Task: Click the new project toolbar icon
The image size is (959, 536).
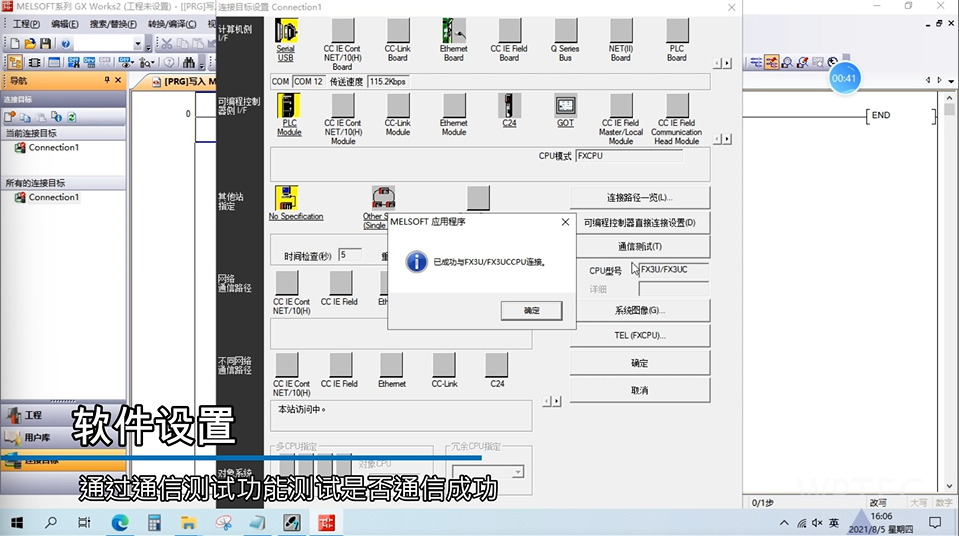Action: click(14, 43)
